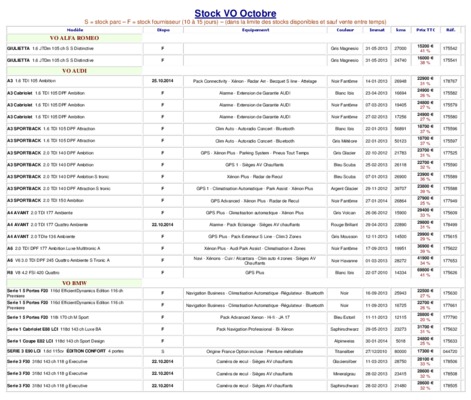Select the VO BMW section heading
471x400 pixels.
point(74,283)
